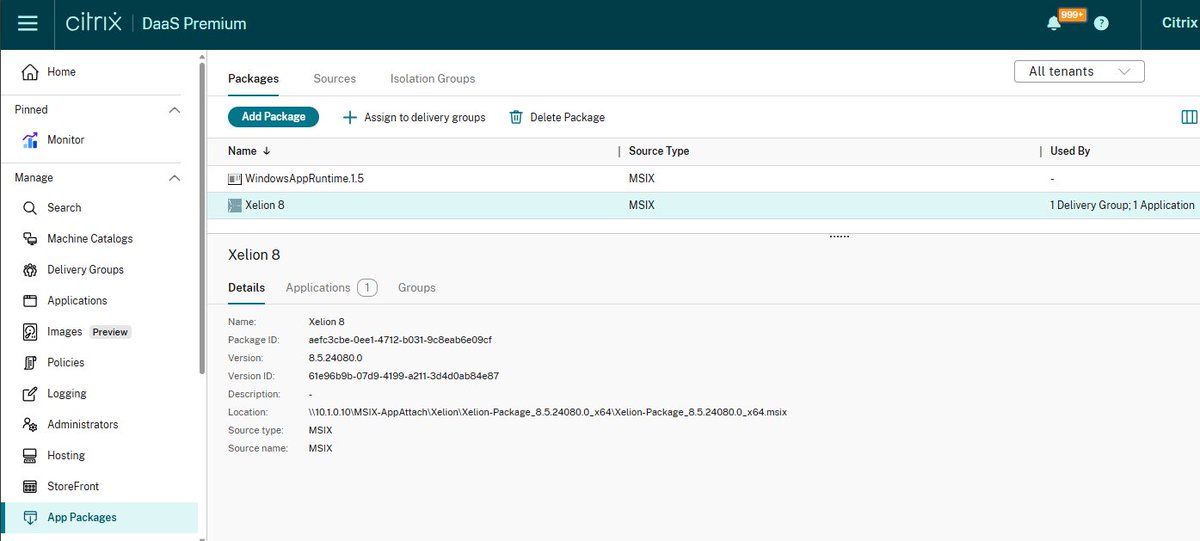Image resolution: width=1200 pixels, height=541 pixels.
Task: Collapse the Manage section
Action: point(174,178)
